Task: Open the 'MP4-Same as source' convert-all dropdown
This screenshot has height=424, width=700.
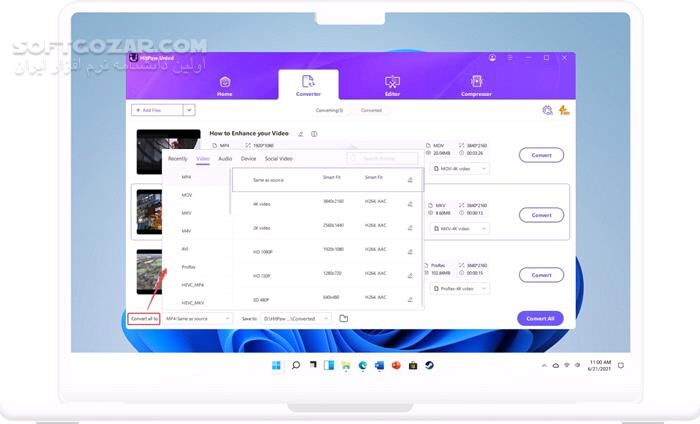Action: 197,319
